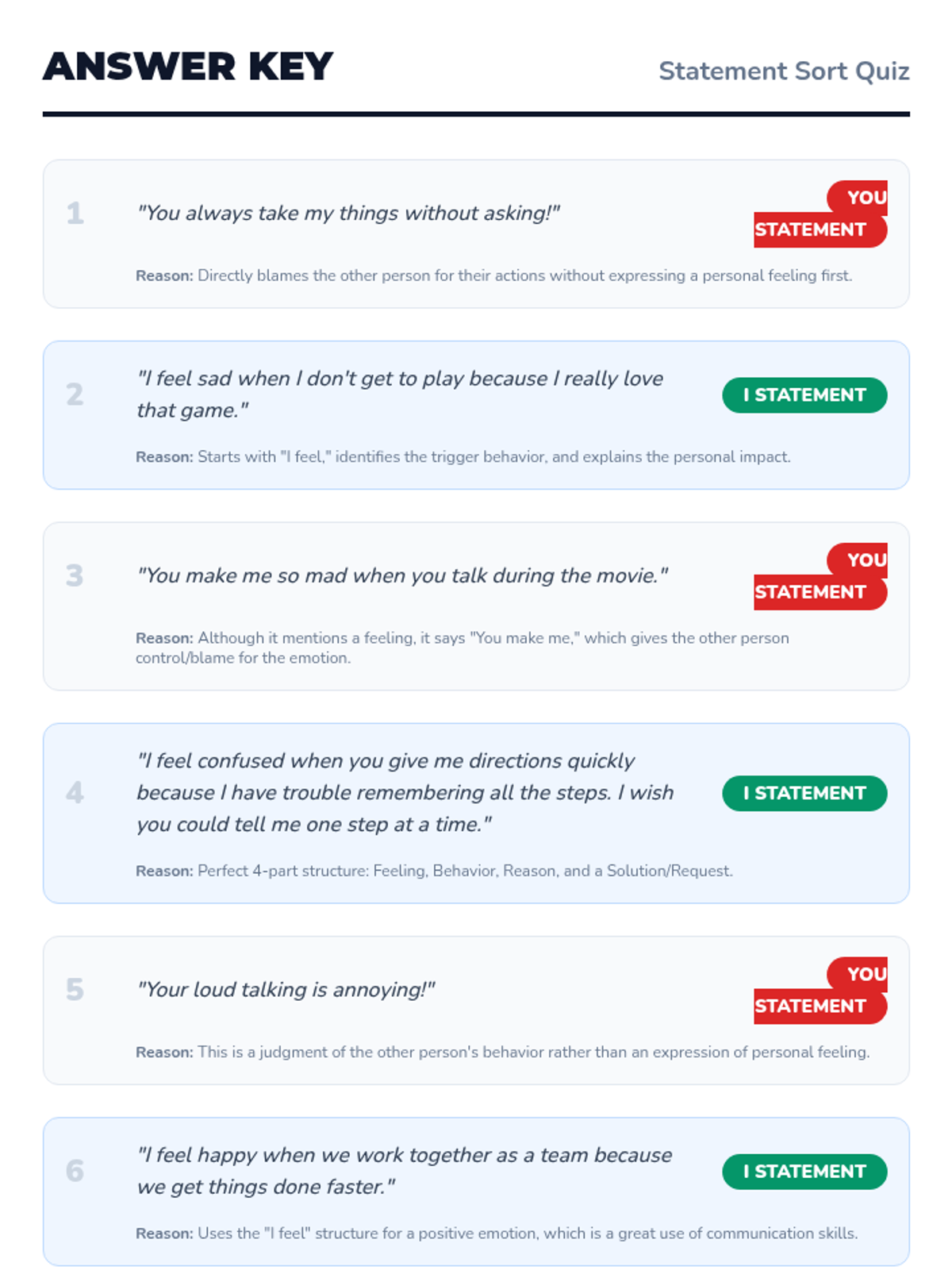Image resolution: width=952 pixels, height=1270 pixels.
Task: Click the I STATEMENT badge on question 4
Action: click(x=804, y=793)
